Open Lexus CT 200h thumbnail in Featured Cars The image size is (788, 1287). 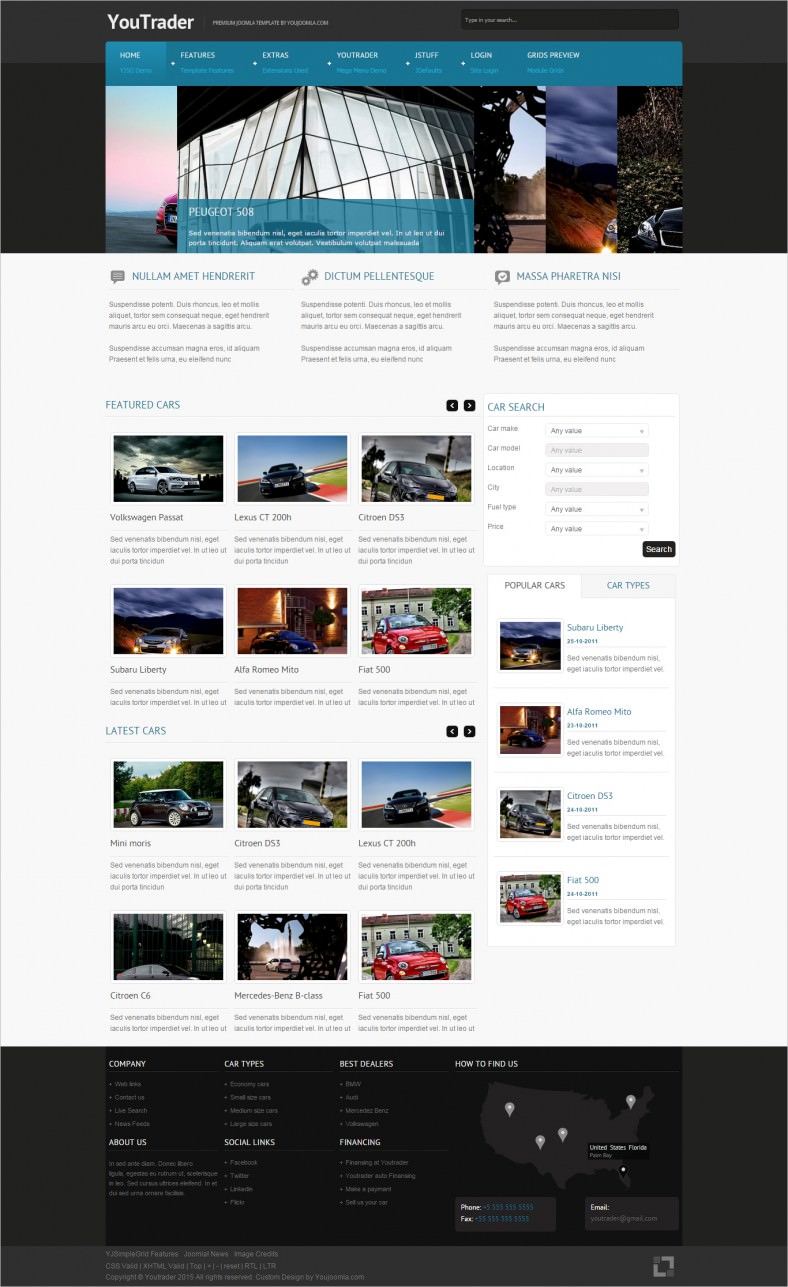[292, 468]
